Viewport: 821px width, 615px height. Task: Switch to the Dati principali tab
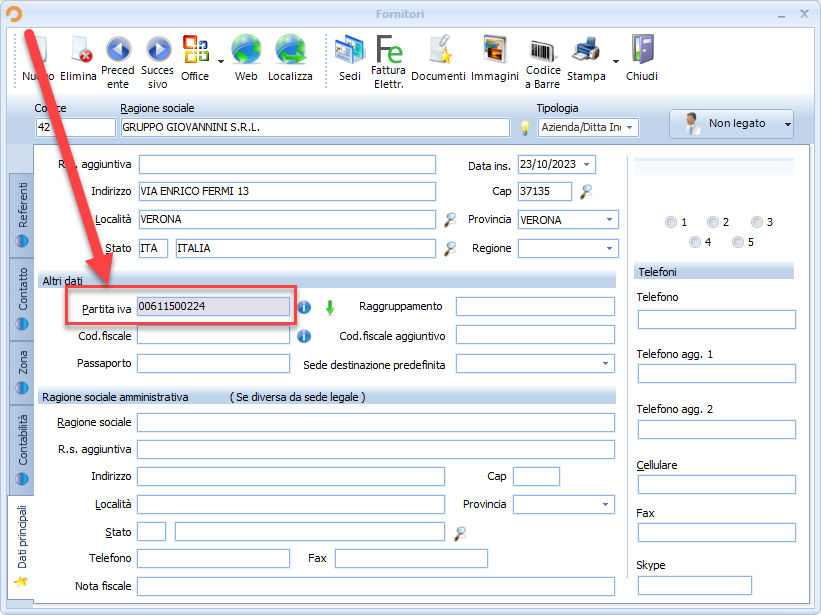[x=22, y=546]
